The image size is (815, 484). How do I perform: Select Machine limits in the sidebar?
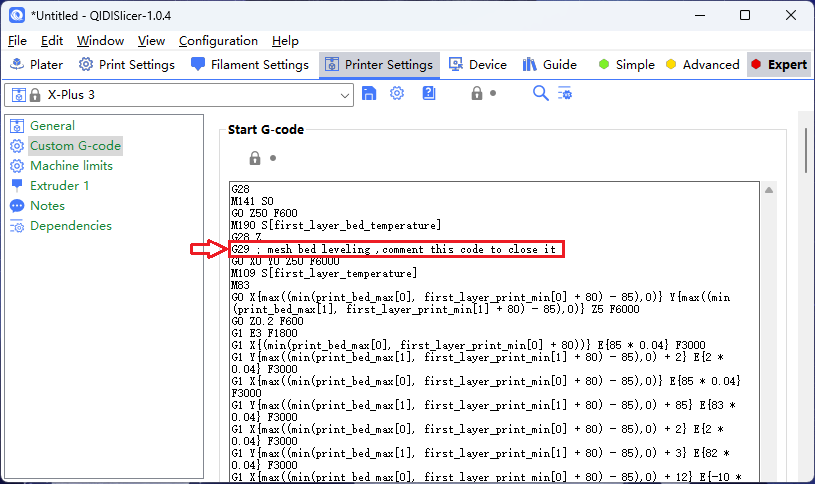pyautogui.click(x=71, y=166)
